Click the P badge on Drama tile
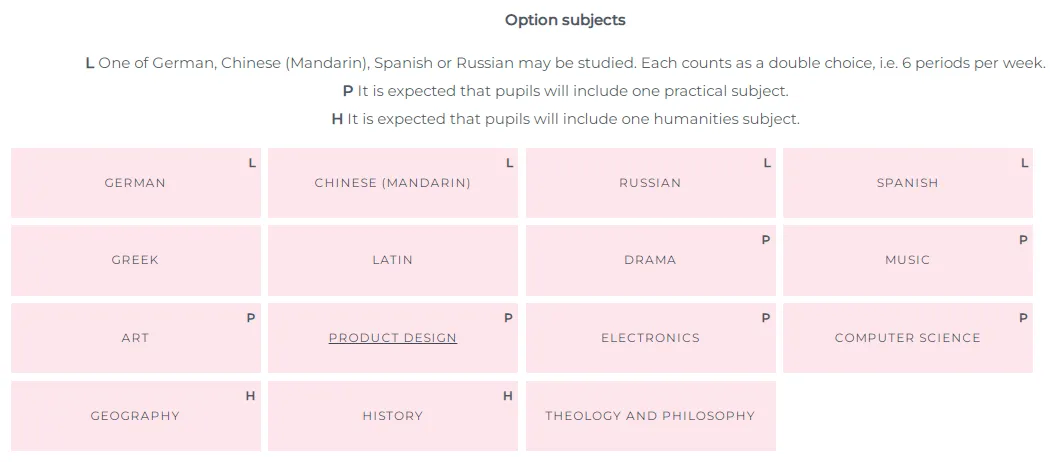Image resolution: width=1050 pixels, height=462 pixels. click(x=766, y=240)
